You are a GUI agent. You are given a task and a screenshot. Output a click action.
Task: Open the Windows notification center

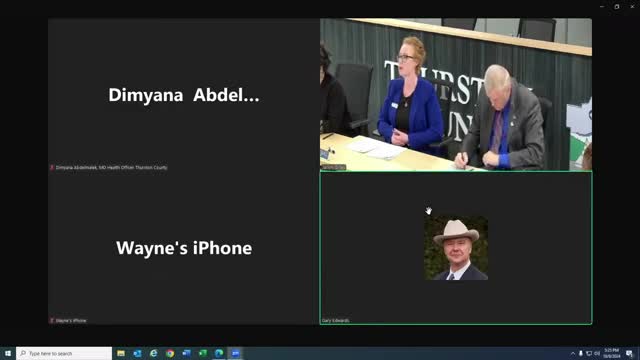click(629, 353)
